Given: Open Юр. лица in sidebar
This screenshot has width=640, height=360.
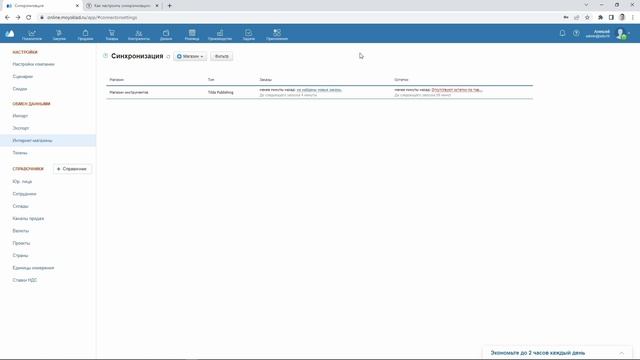Looking at the screenshot, I should (x=22, y=182).
